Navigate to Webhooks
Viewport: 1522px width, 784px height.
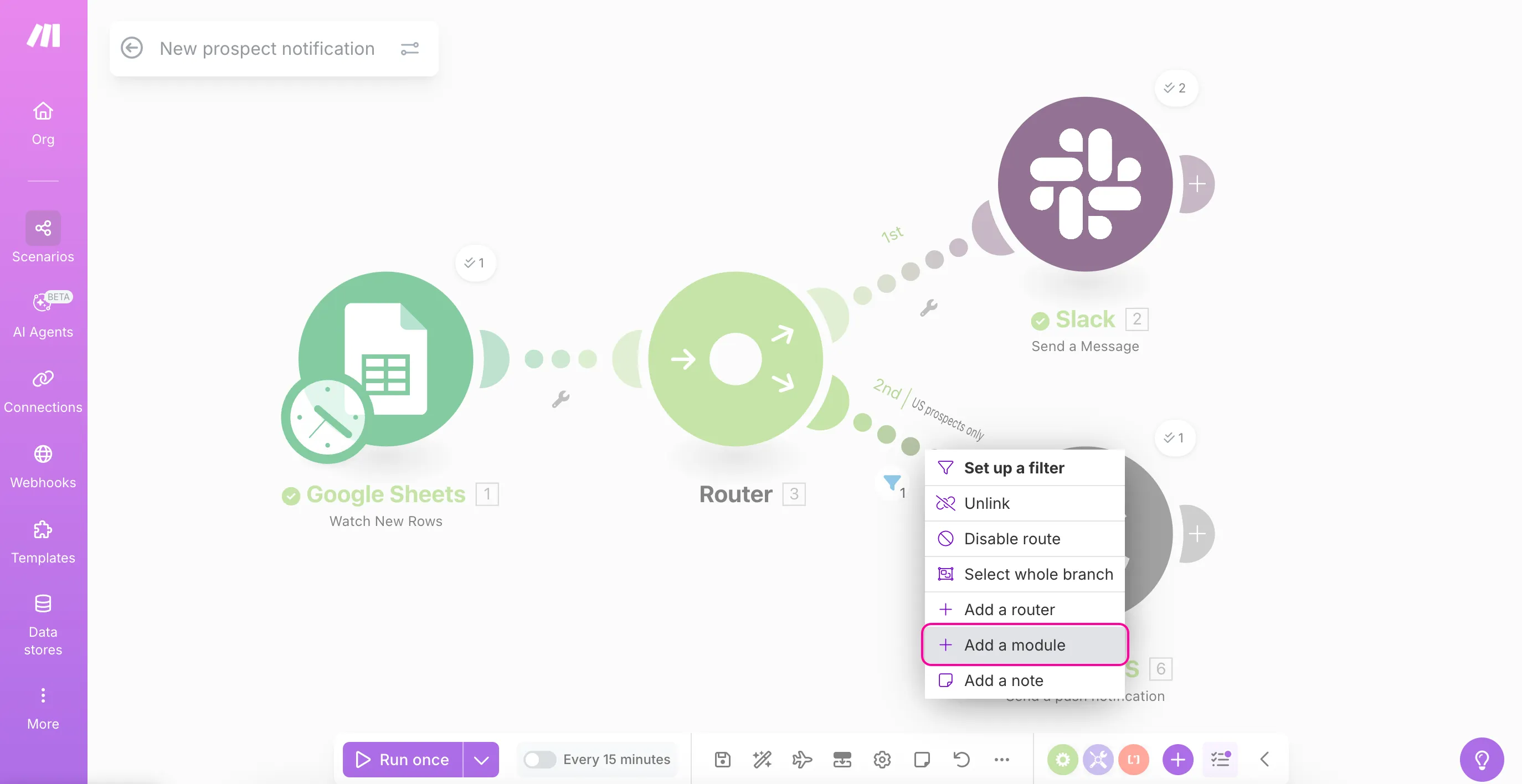tap(43, 466)
